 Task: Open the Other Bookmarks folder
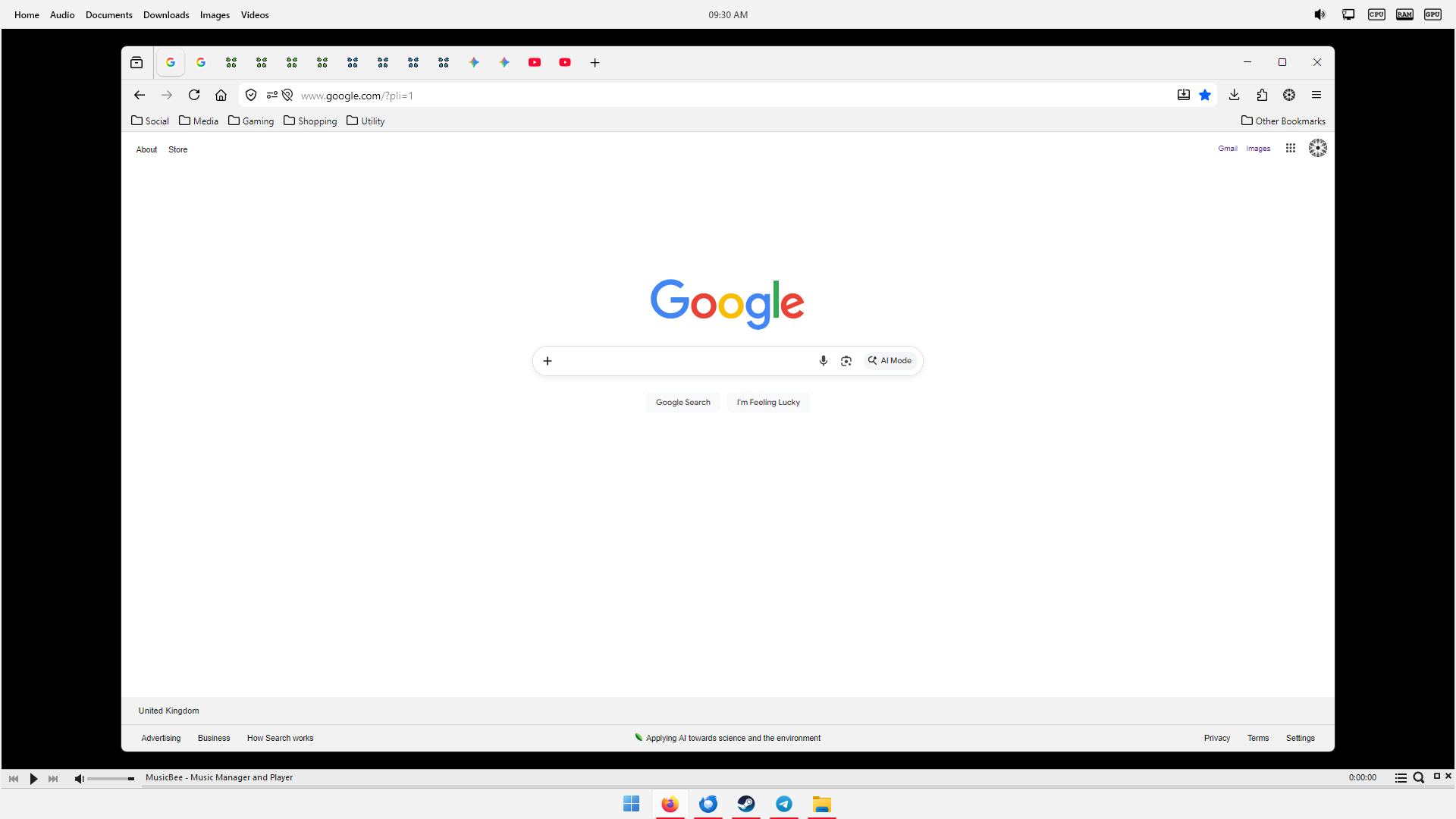pos(1283,121)
